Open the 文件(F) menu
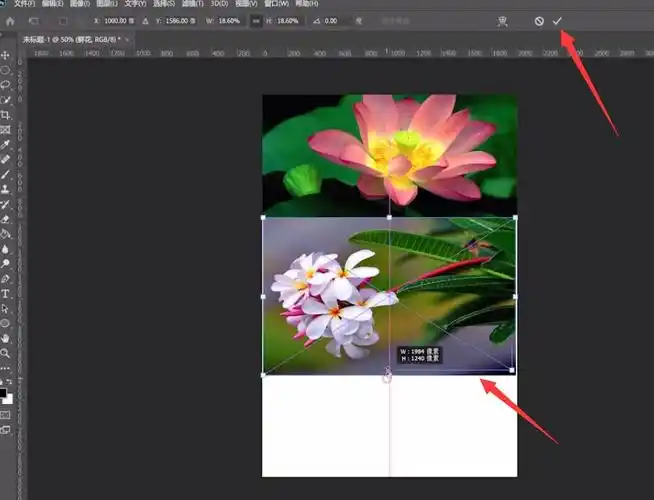 coord(25,4)
